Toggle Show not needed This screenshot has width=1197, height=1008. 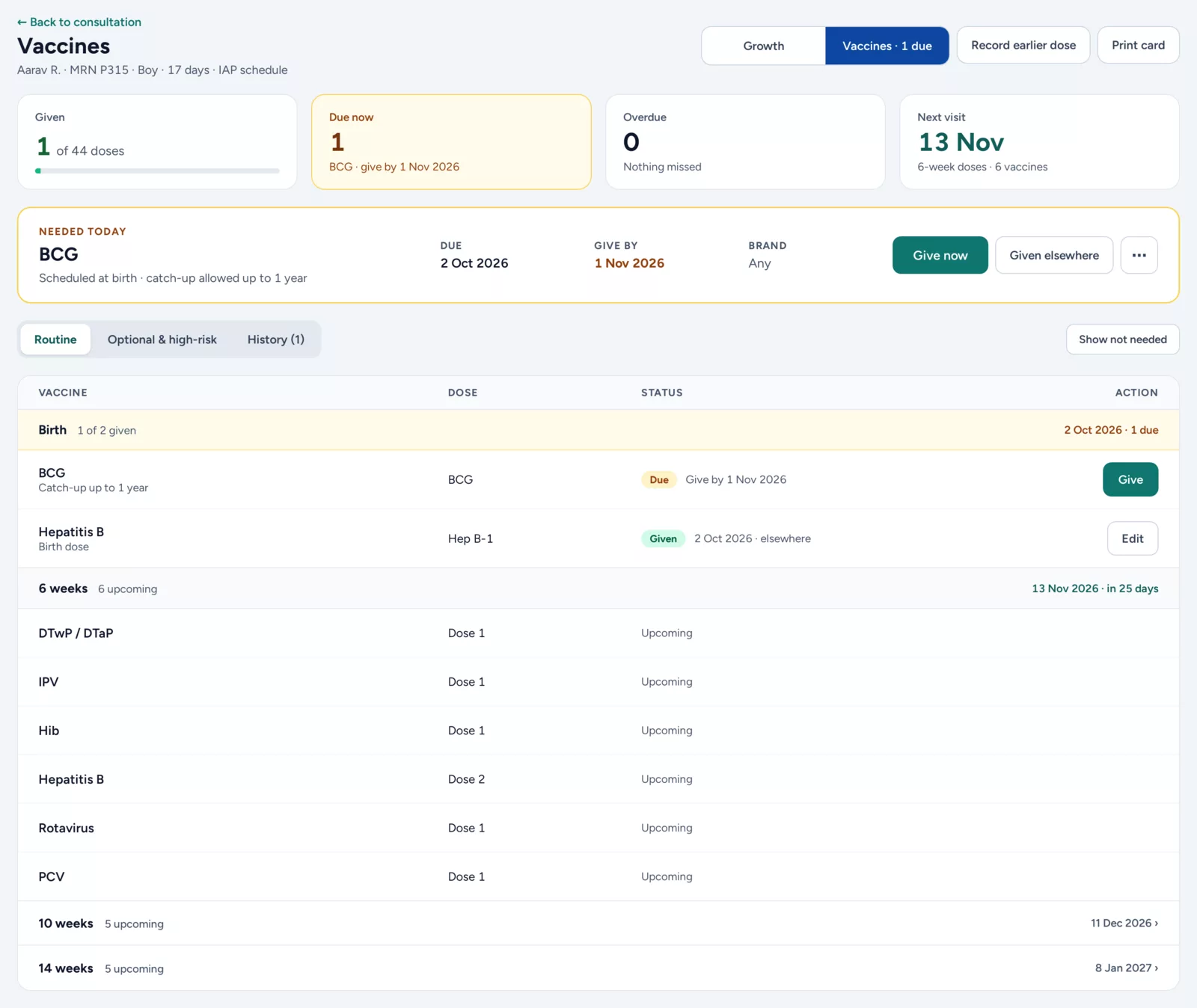pyautogui.click(x=1122, y=339)
